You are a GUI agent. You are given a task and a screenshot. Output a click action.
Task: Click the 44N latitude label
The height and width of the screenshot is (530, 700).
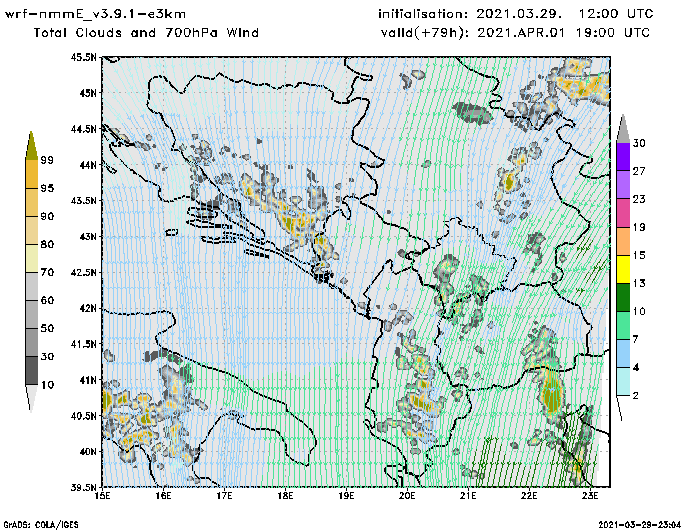[88, 165]
